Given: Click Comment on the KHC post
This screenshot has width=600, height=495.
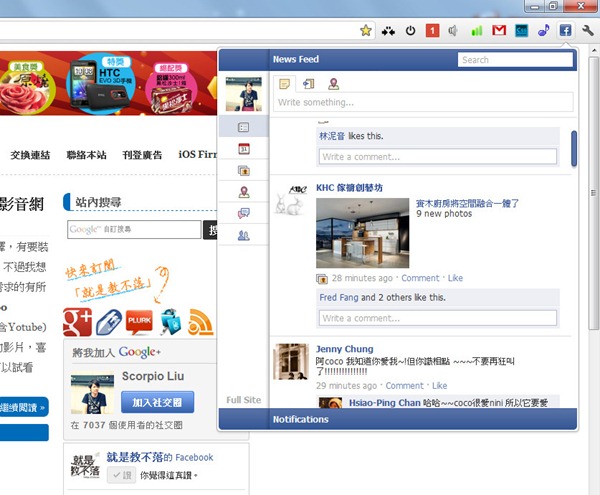Looking at the screenshot, I should pos(420,278).
